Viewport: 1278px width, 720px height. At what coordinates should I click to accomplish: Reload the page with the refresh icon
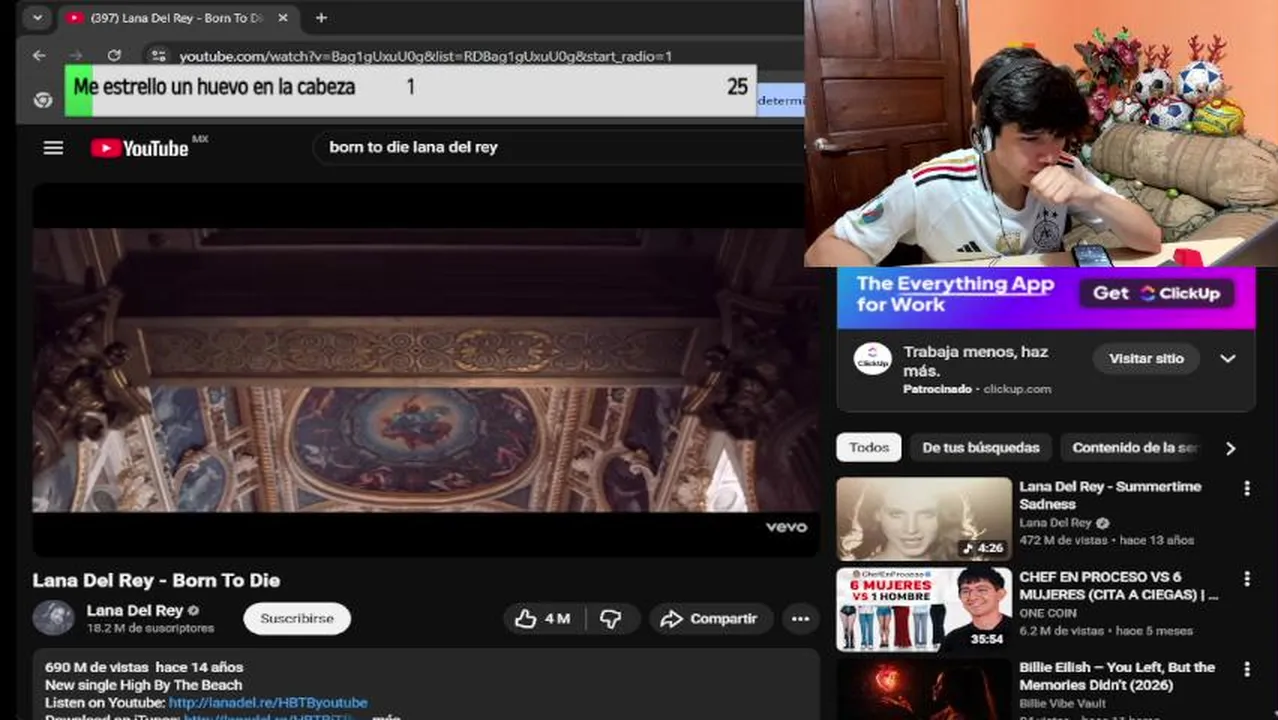coord(114,56)
